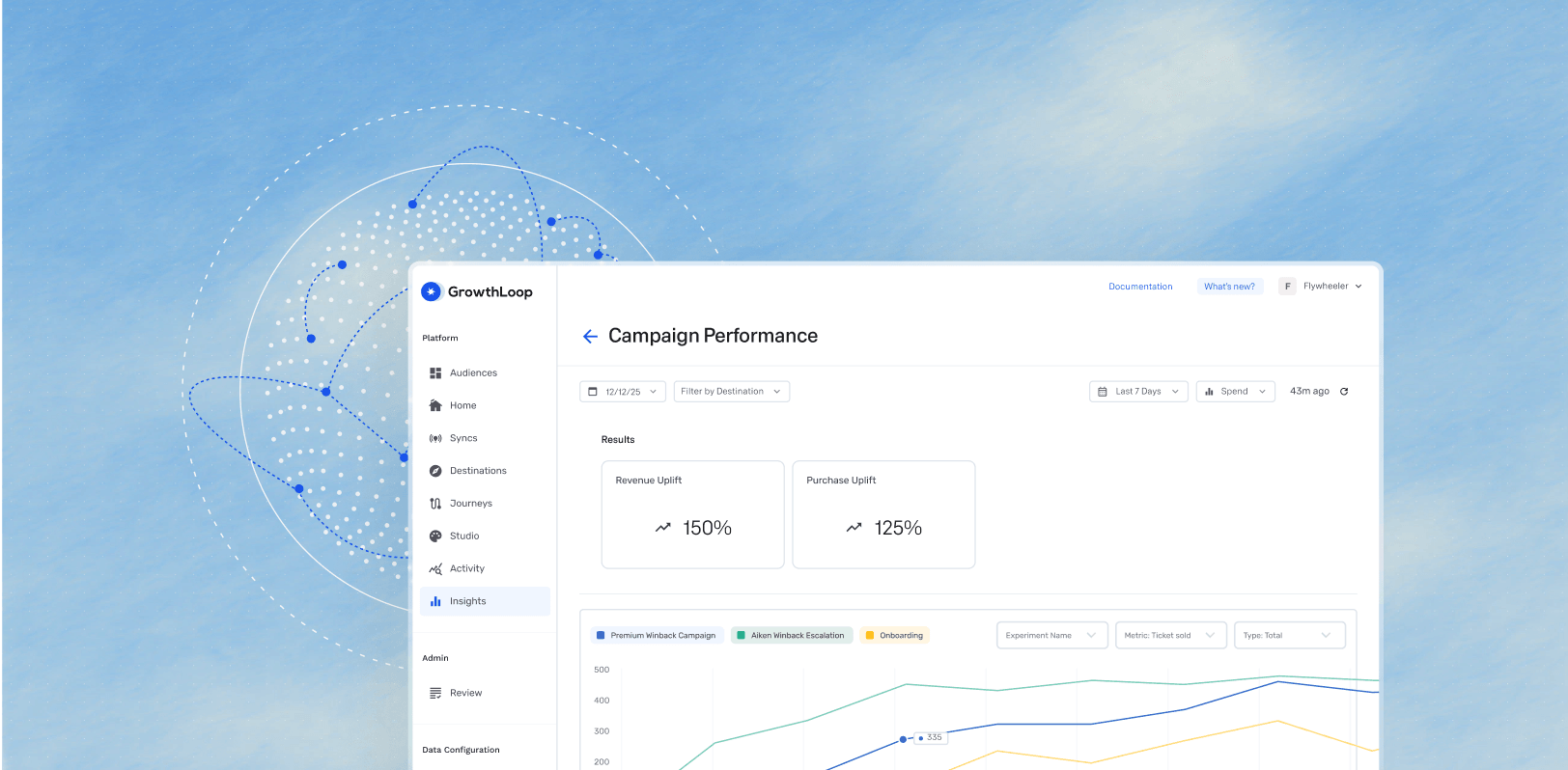Click the Audiences grid icon in sidebar
Screen dimensions: 1568x770
tap(435, 373)
